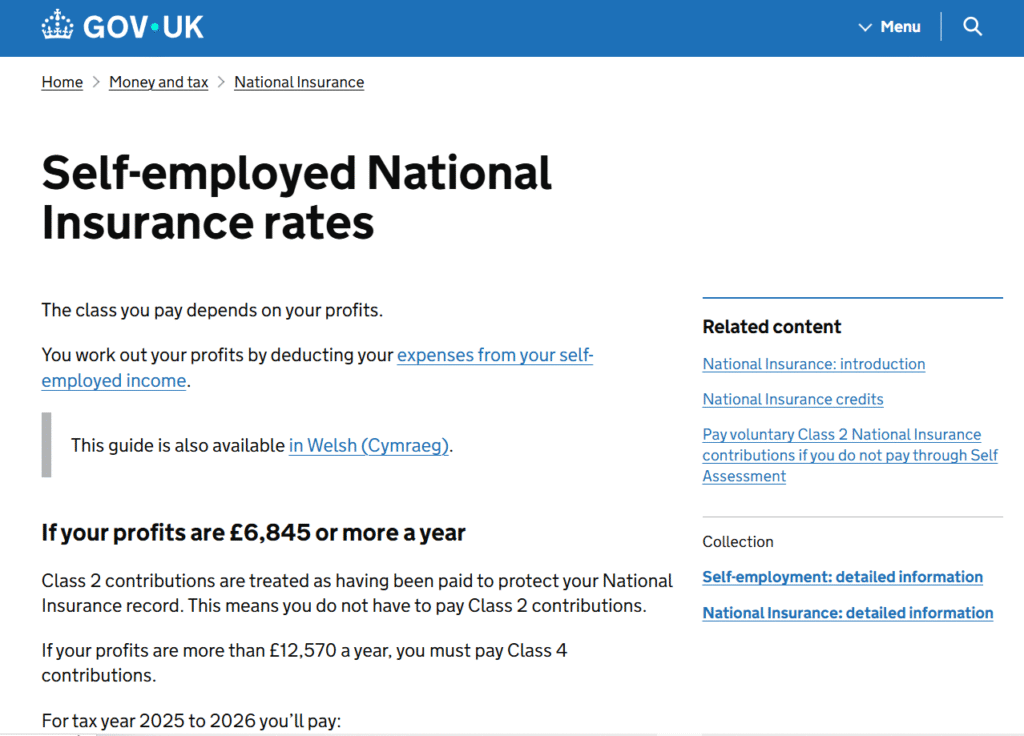Viewport: 1024px width, 736px height.
Task: Open expenses from your self-employed income link
Action: (x=494, y=356)
